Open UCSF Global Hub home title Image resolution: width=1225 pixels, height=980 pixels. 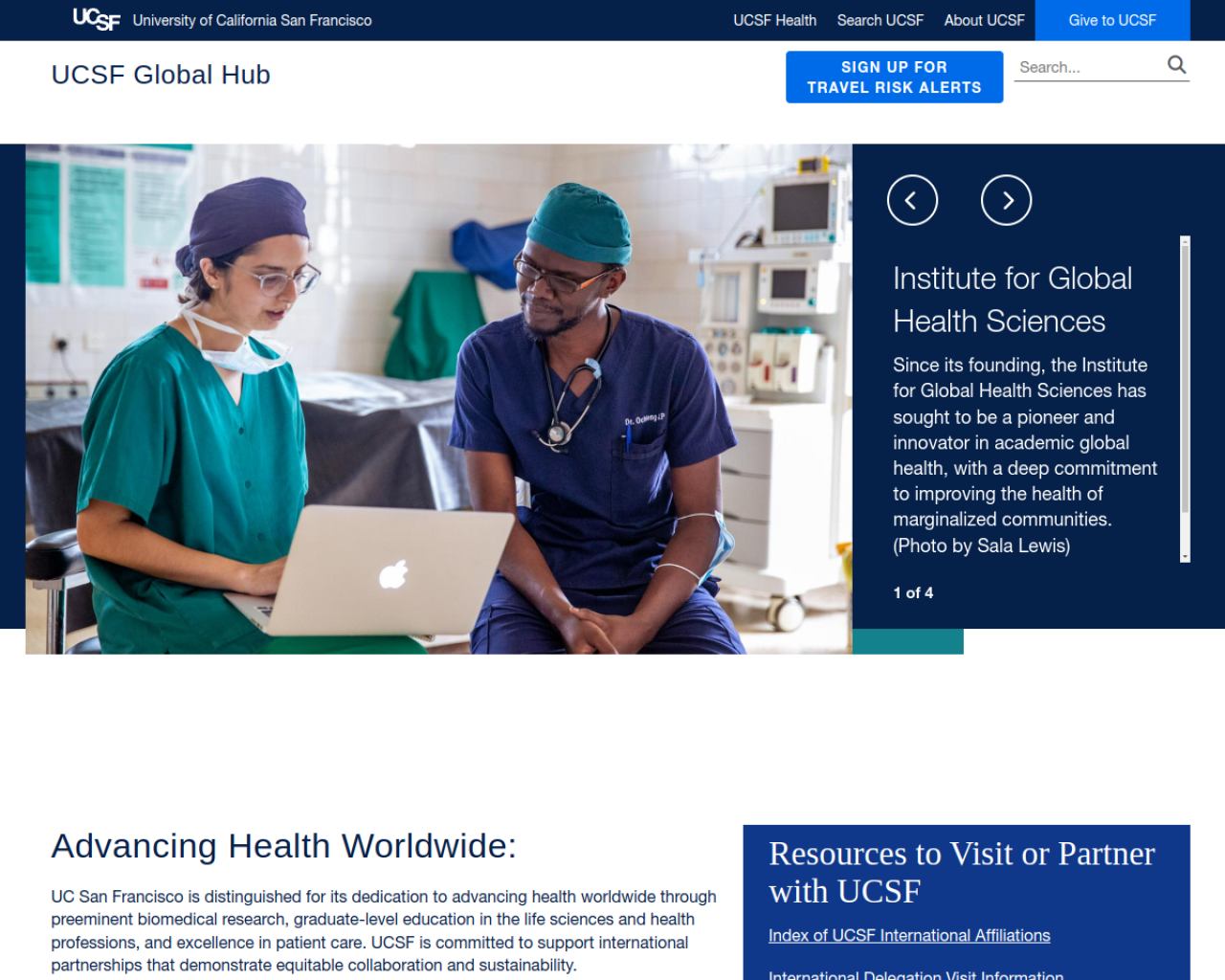(x=161, y=75)
